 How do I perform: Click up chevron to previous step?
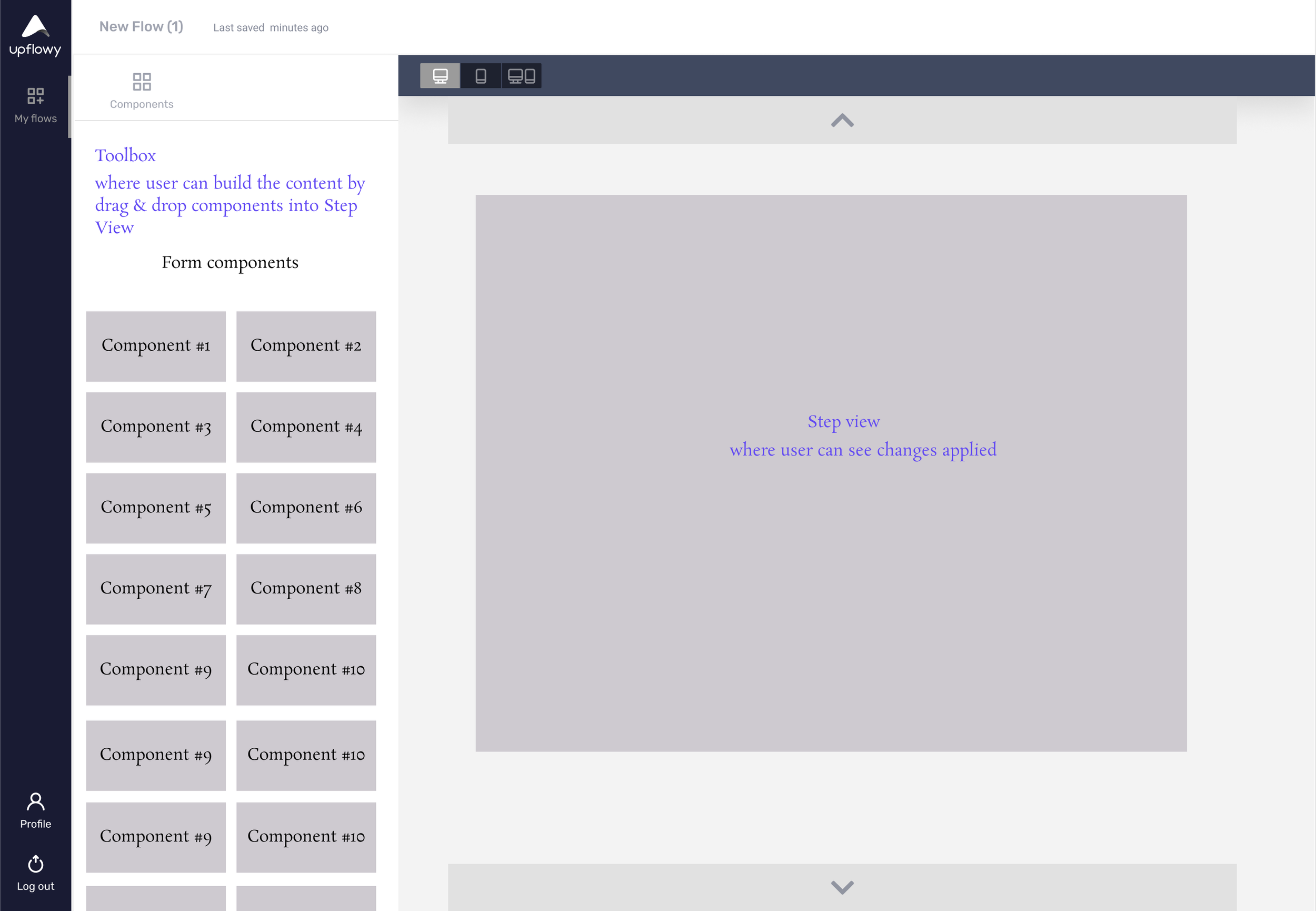point(842,121)
